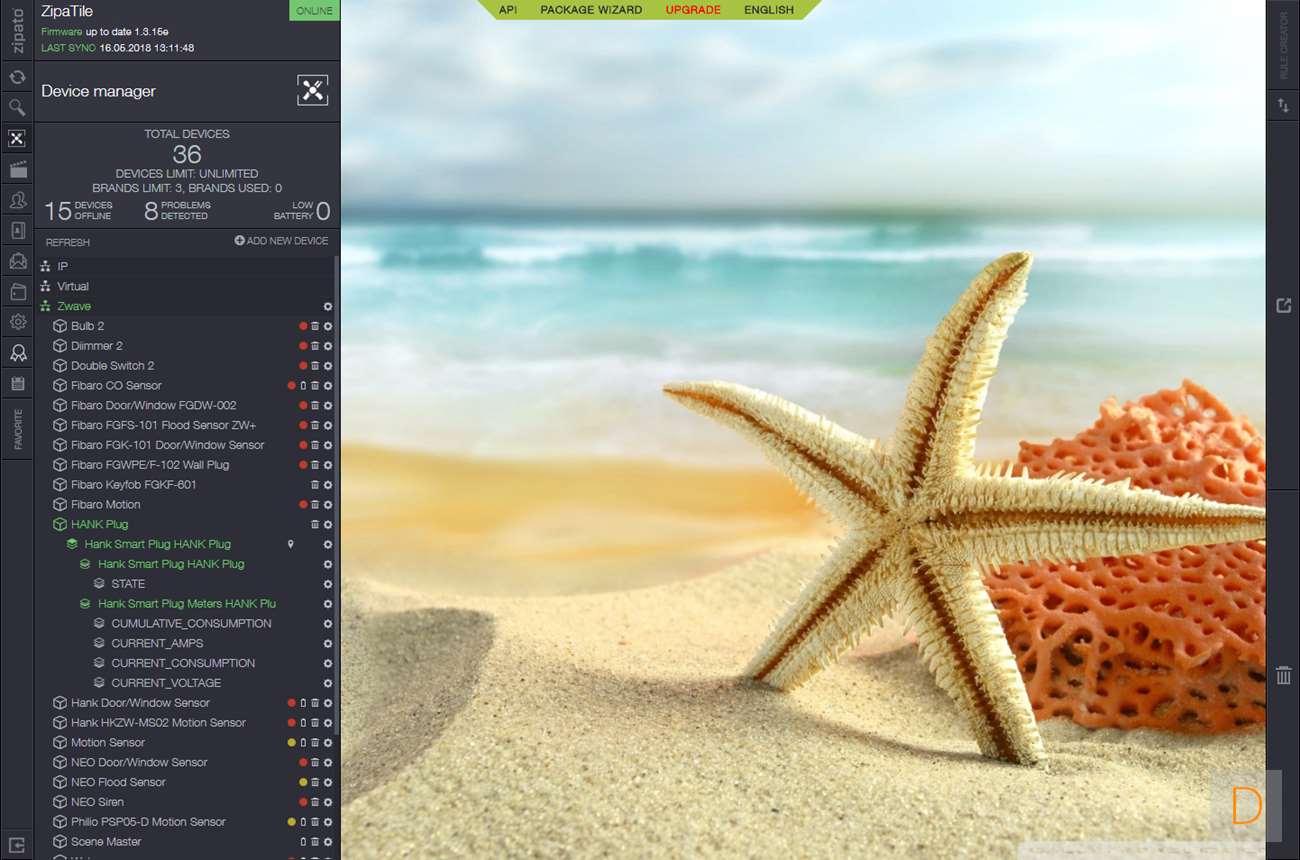Click the location pin on Hank Smart Plug
The image size is (1300, 860).
click(x=291, y=544)
